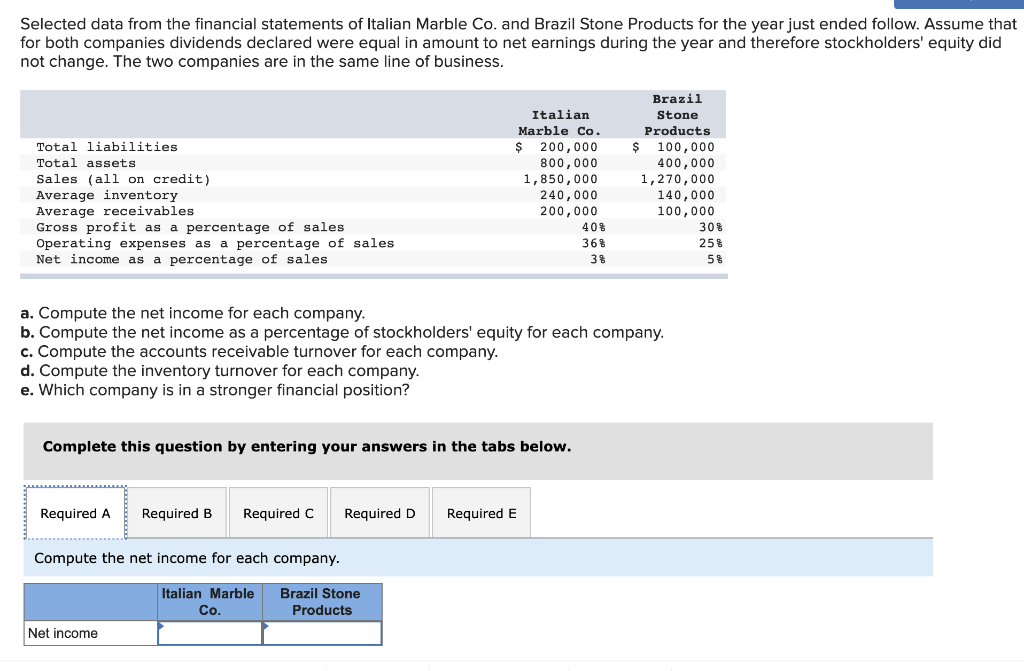Viewport: 1024px width, 671px height.
Task: Click the Net income label in answer table
Action: coord(63,633)
